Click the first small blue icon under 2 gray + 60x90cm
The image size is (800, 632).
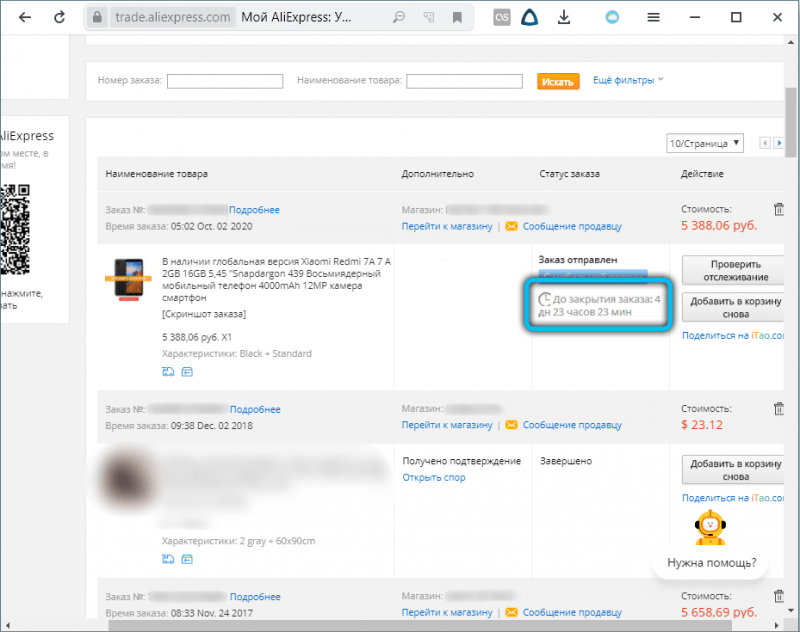point(168,559)
